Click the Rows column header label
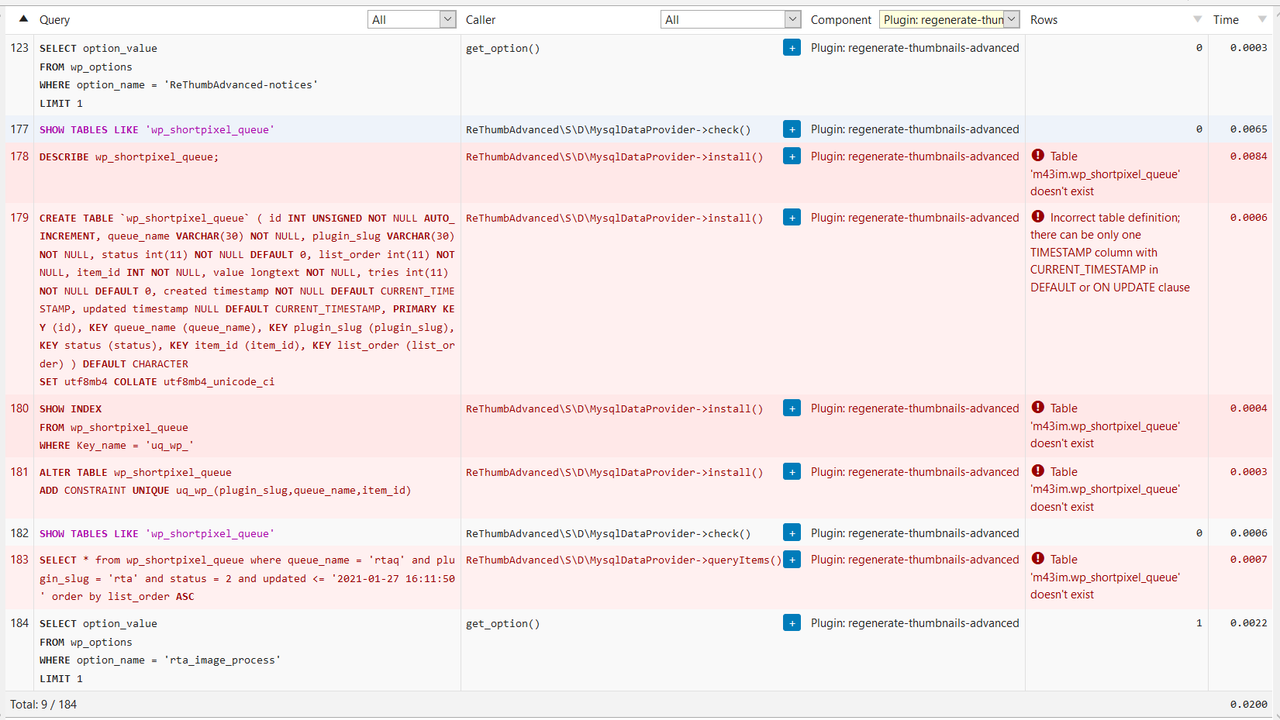The width and height of the screenshot is (1280, 720). pos(1044,20)
